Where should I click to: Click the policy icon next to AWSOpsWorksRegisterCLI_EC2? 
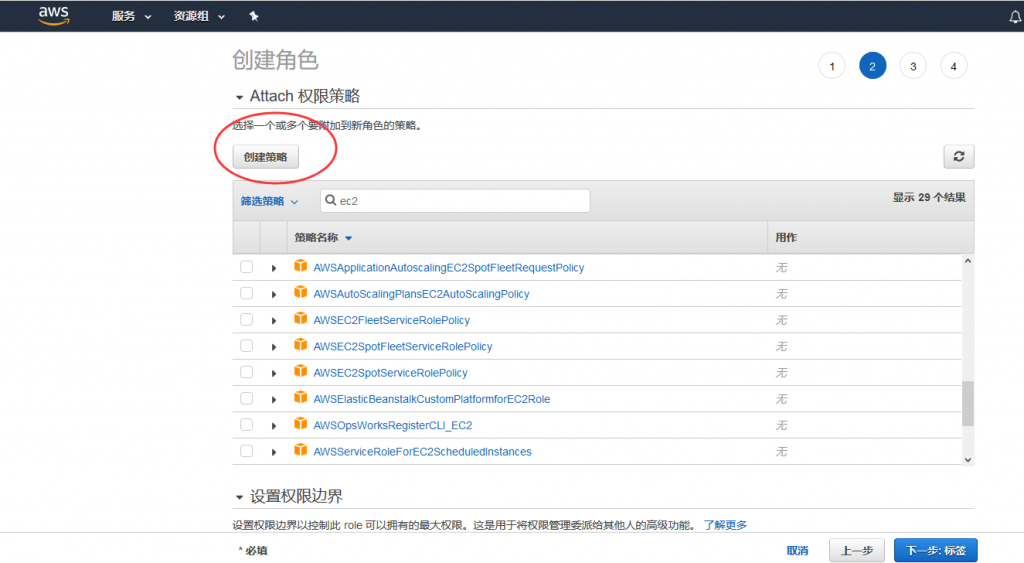pos(300,424)
